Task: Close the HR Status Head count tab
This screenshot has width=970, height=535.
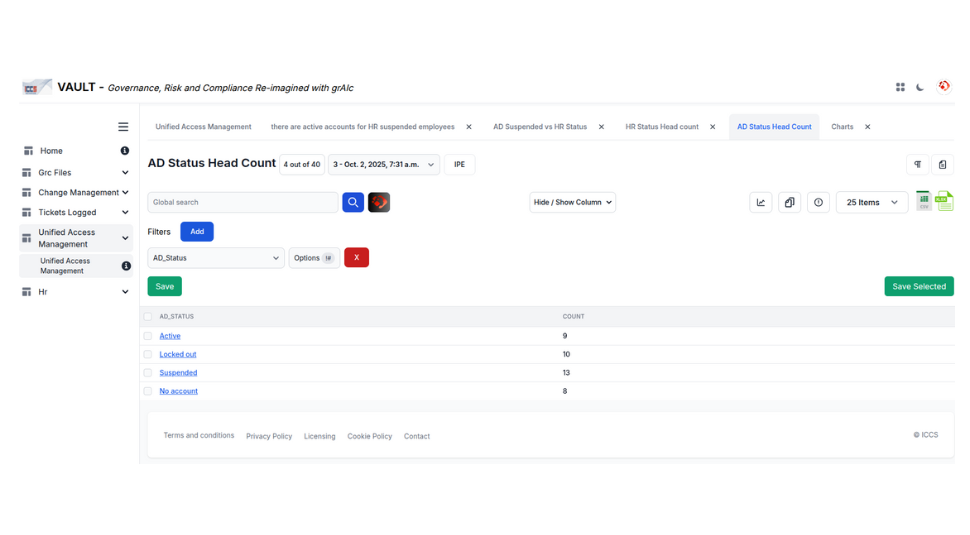Action: (x=713, y=127)
